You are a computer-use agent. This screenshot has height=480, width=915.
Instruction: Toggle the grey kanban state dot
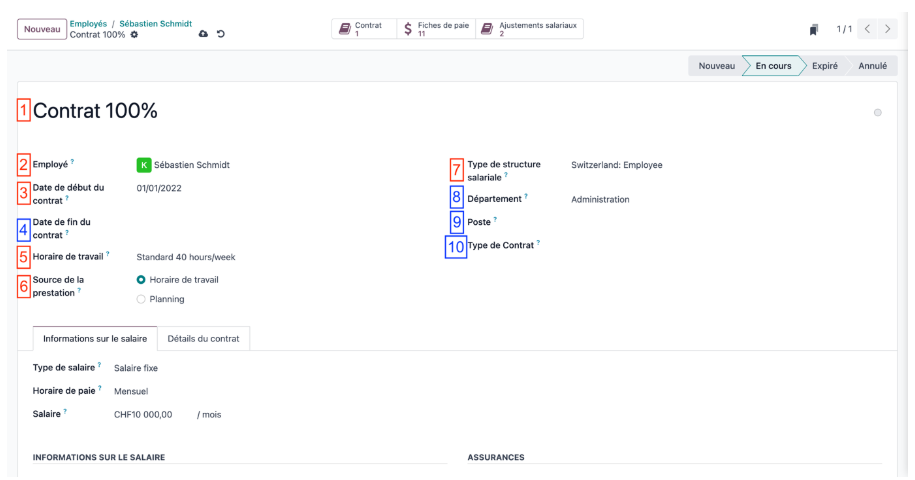click(x=878, y=113)
